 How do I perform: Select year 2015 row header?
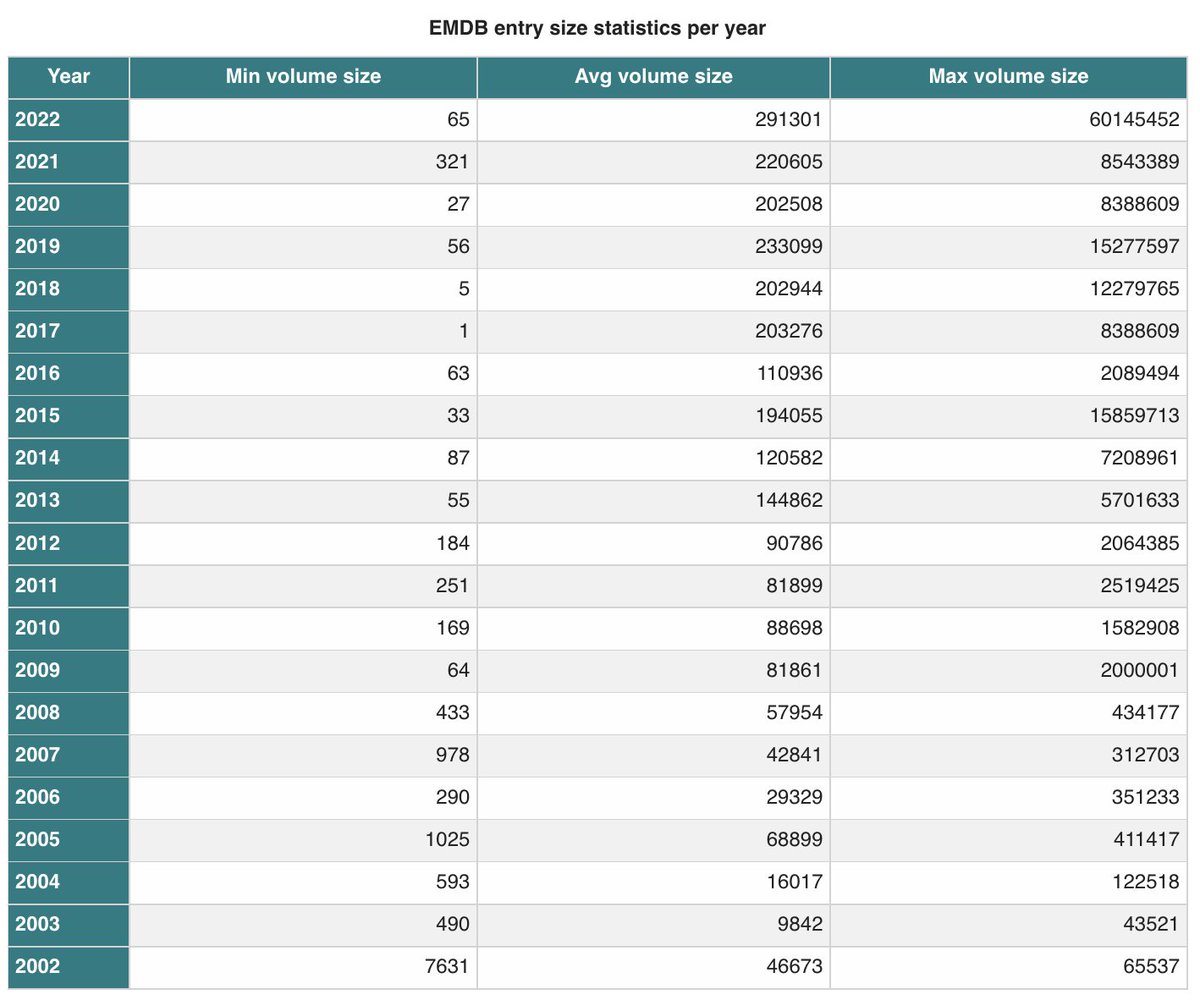click(x=69, y=416)
